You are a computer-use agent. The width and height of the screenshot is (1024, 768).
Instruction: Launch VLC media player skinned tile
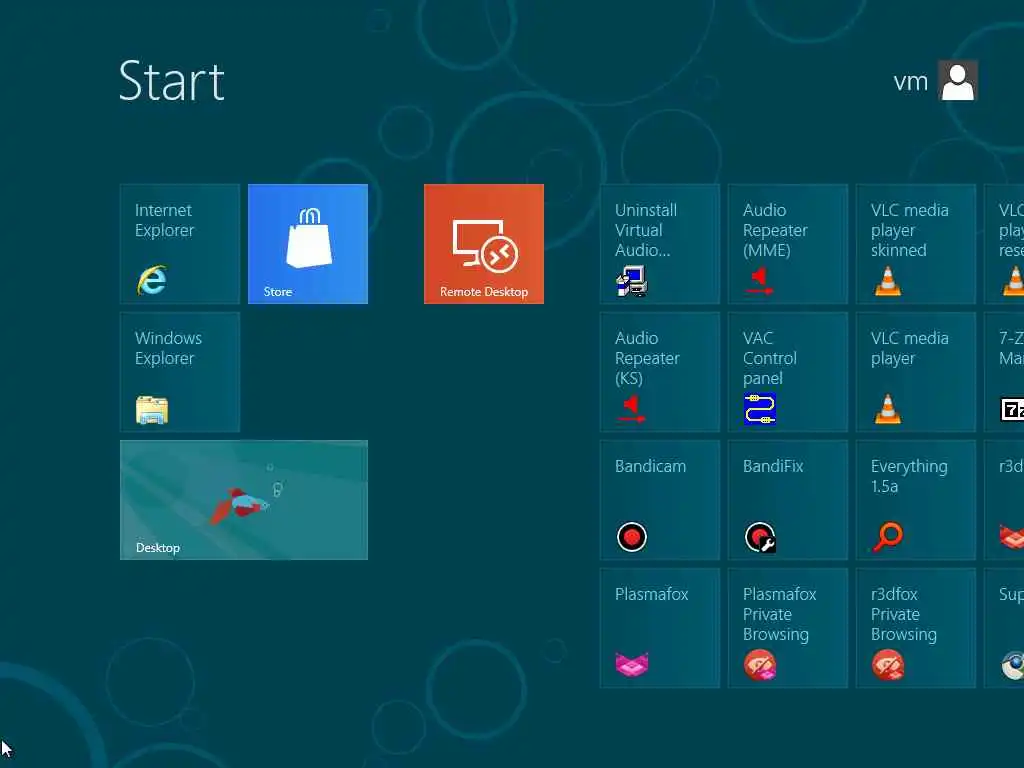916,244
